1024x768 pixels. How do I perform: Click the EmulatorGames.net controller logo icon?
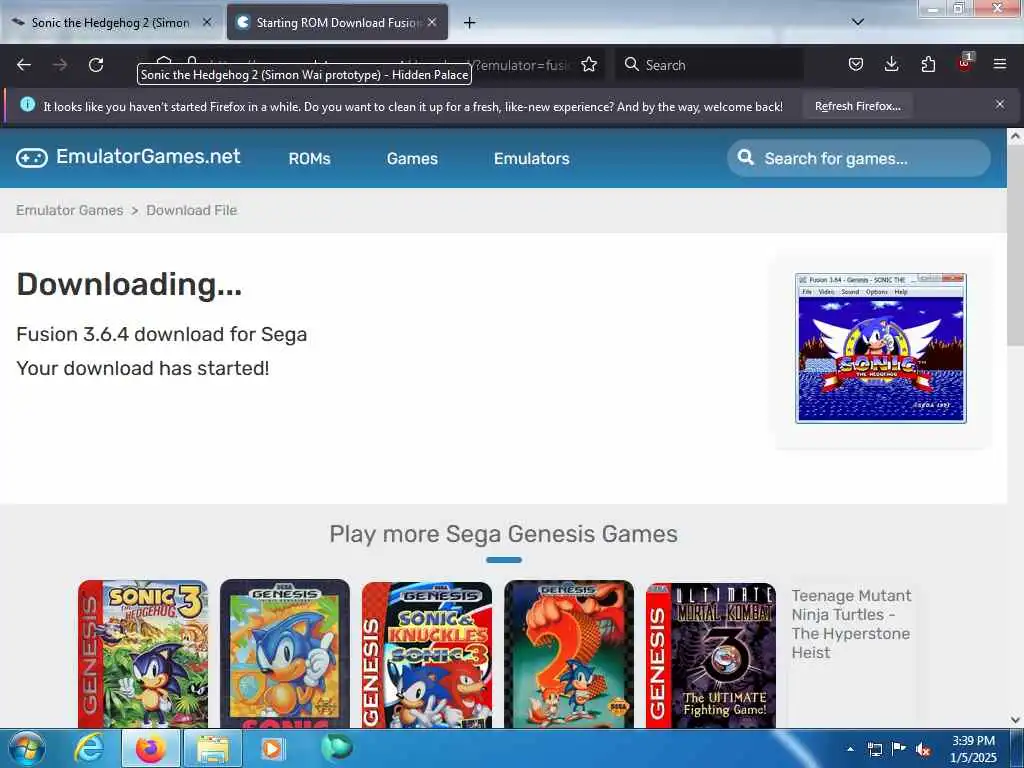(32, 157)
